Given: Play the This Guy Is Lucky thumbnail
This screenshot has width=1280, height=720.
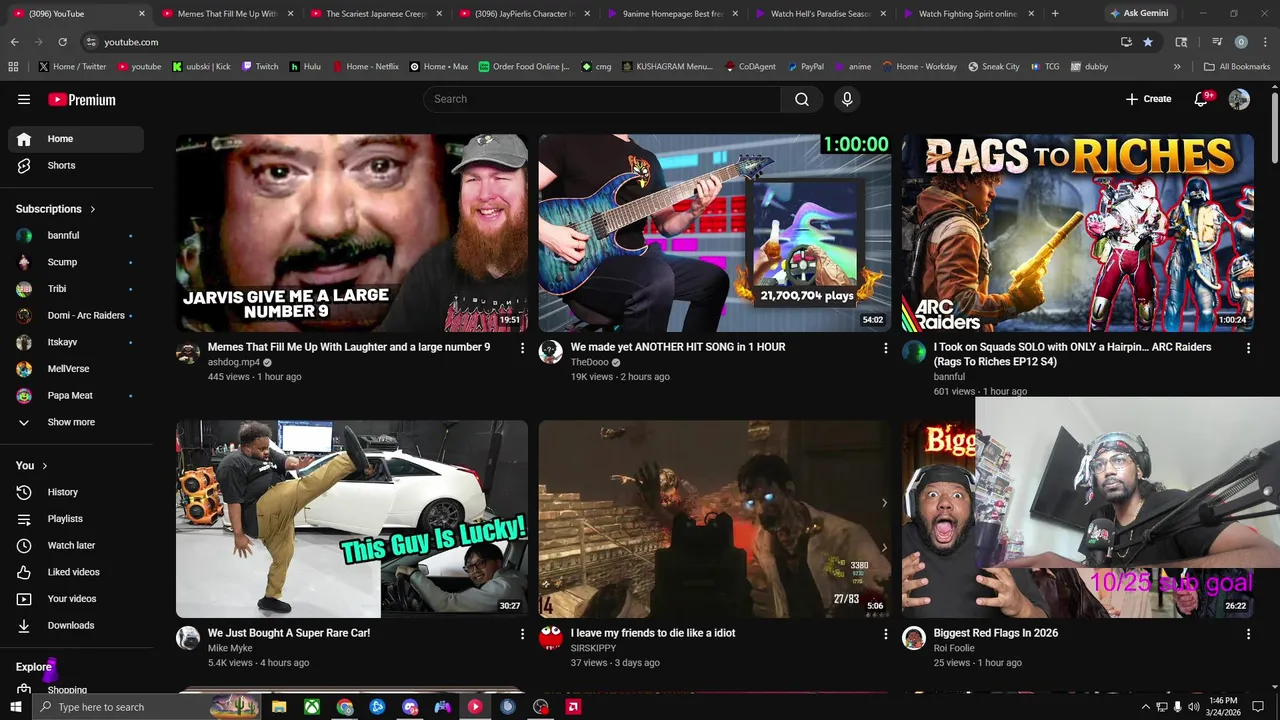Looking at the screenshot, I should point(352,519).
